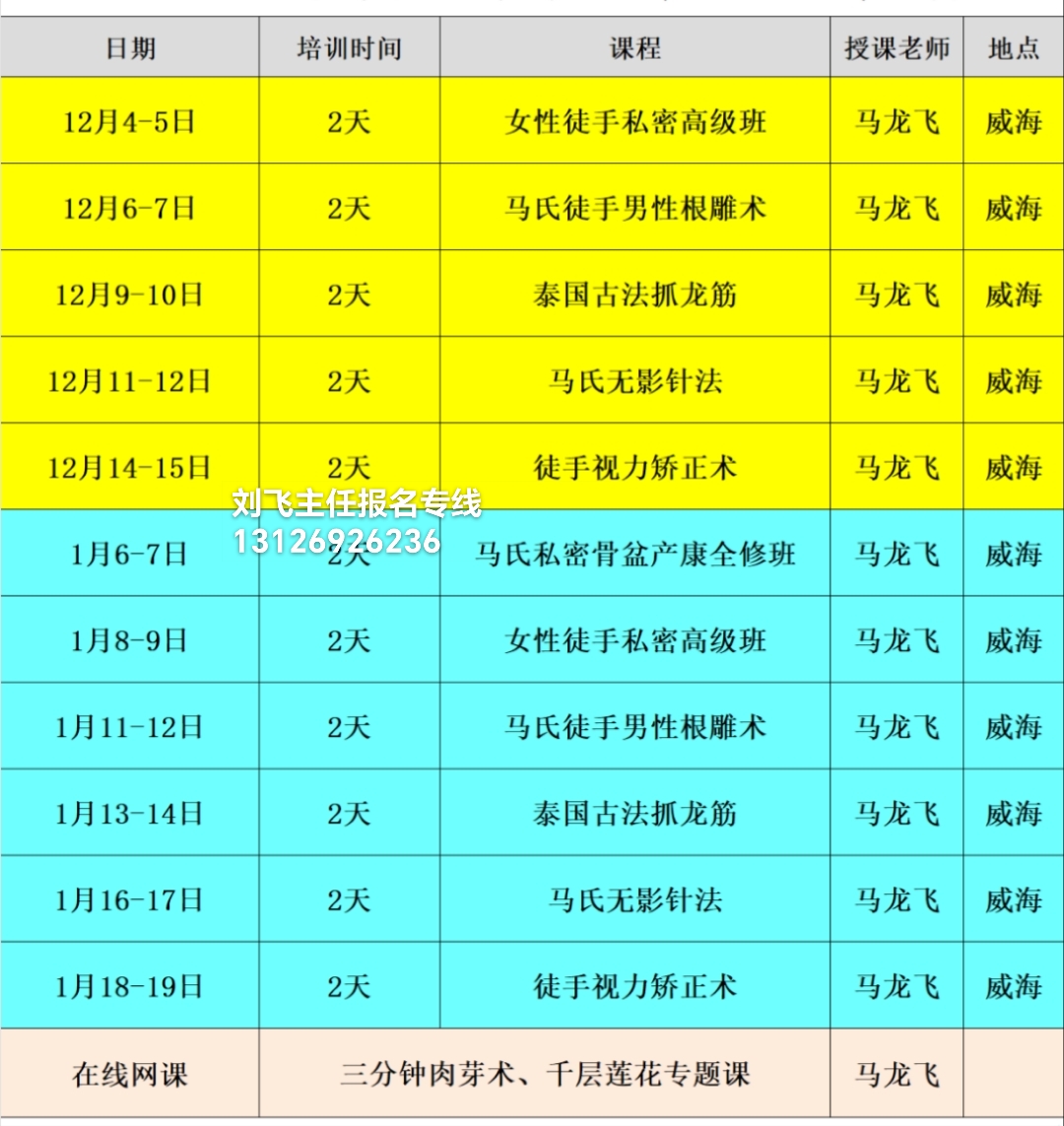The height and width of the screenshot is (1126, 1064).
Task: Select the 培训时间 column header
Action: (349, 48)
